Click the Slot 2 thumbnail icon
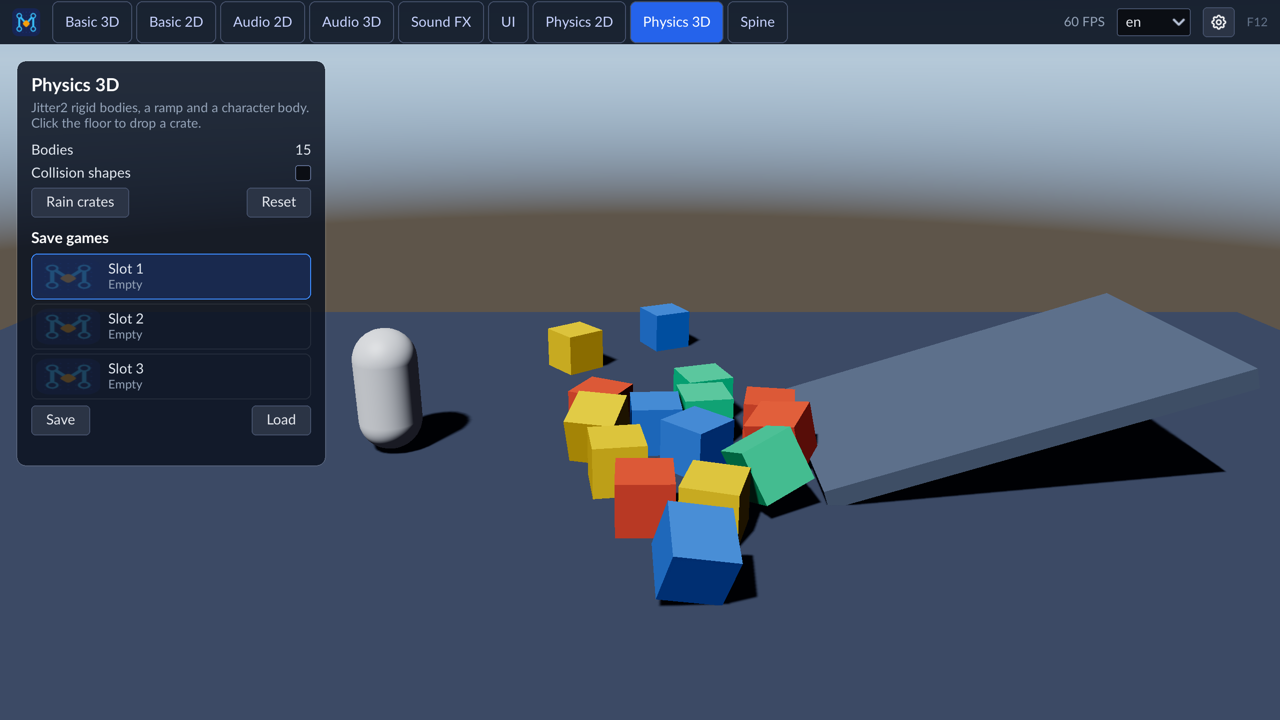This screenshot has width=1280, height=720. (68, 326)
